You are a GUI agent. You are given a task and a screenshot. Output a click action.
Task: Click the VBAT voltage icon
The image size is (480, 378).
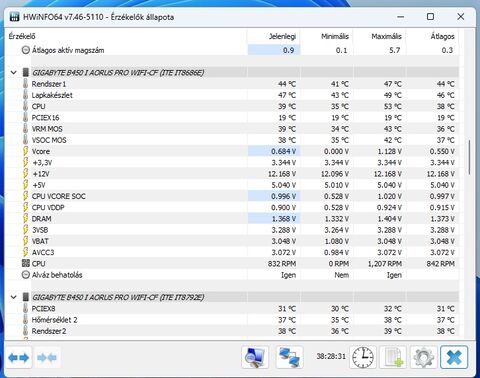[x=25, y=241]
